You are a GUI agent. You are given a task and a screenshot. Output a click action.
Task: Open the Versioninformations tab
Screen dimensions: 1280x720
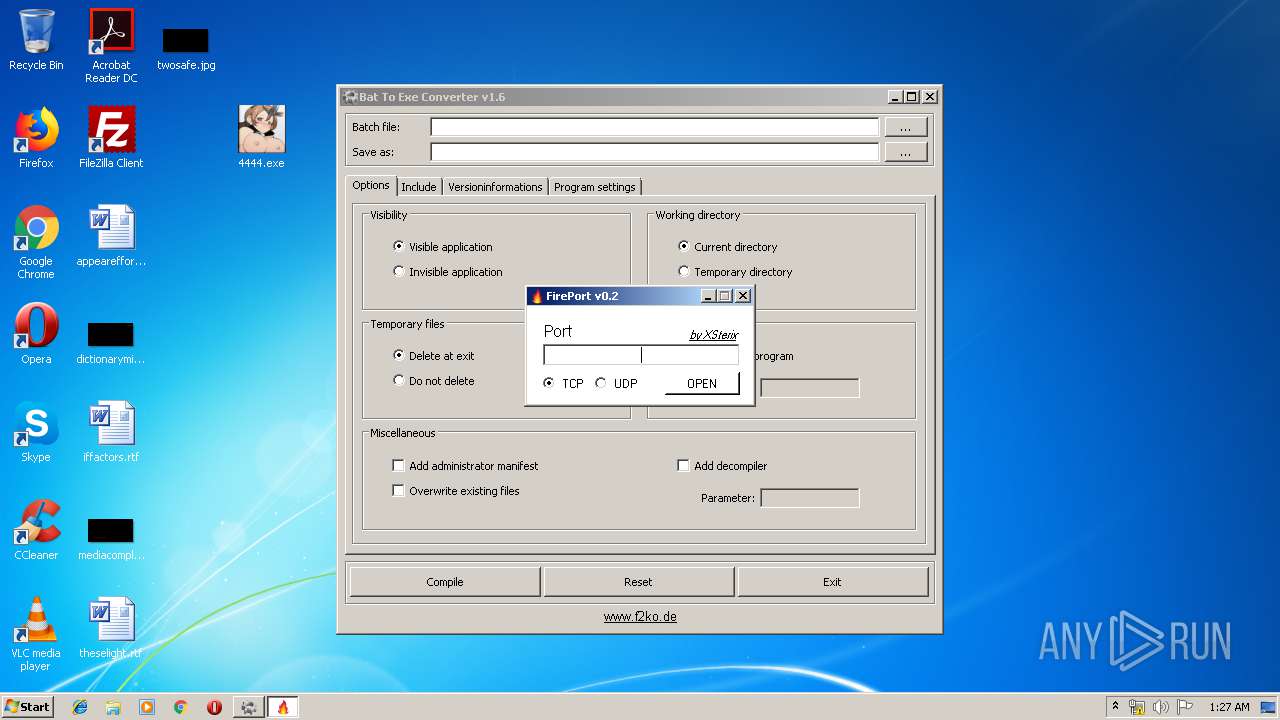[495, 187]
